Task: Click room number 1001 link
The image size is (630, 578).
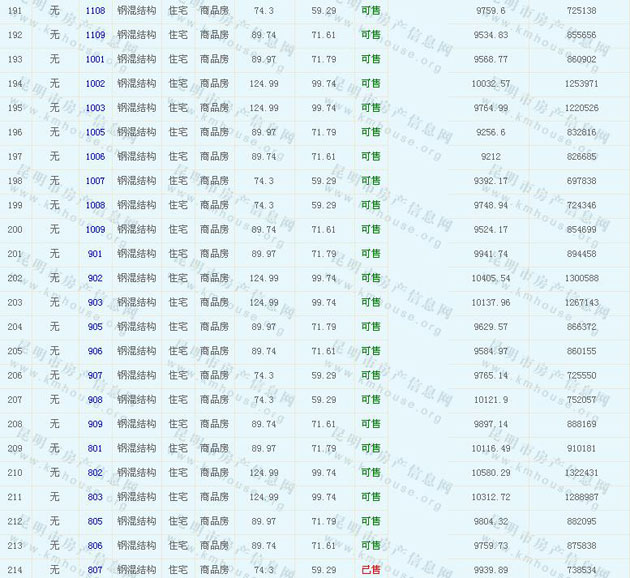Action: tap(95, 59)
